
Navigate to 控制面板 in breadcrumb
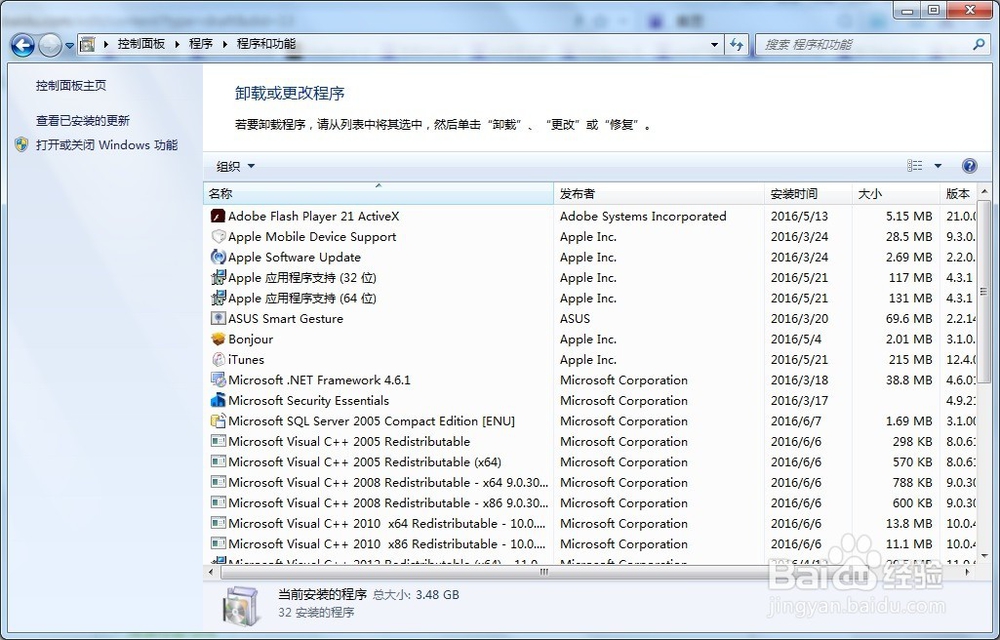(142, 44)
